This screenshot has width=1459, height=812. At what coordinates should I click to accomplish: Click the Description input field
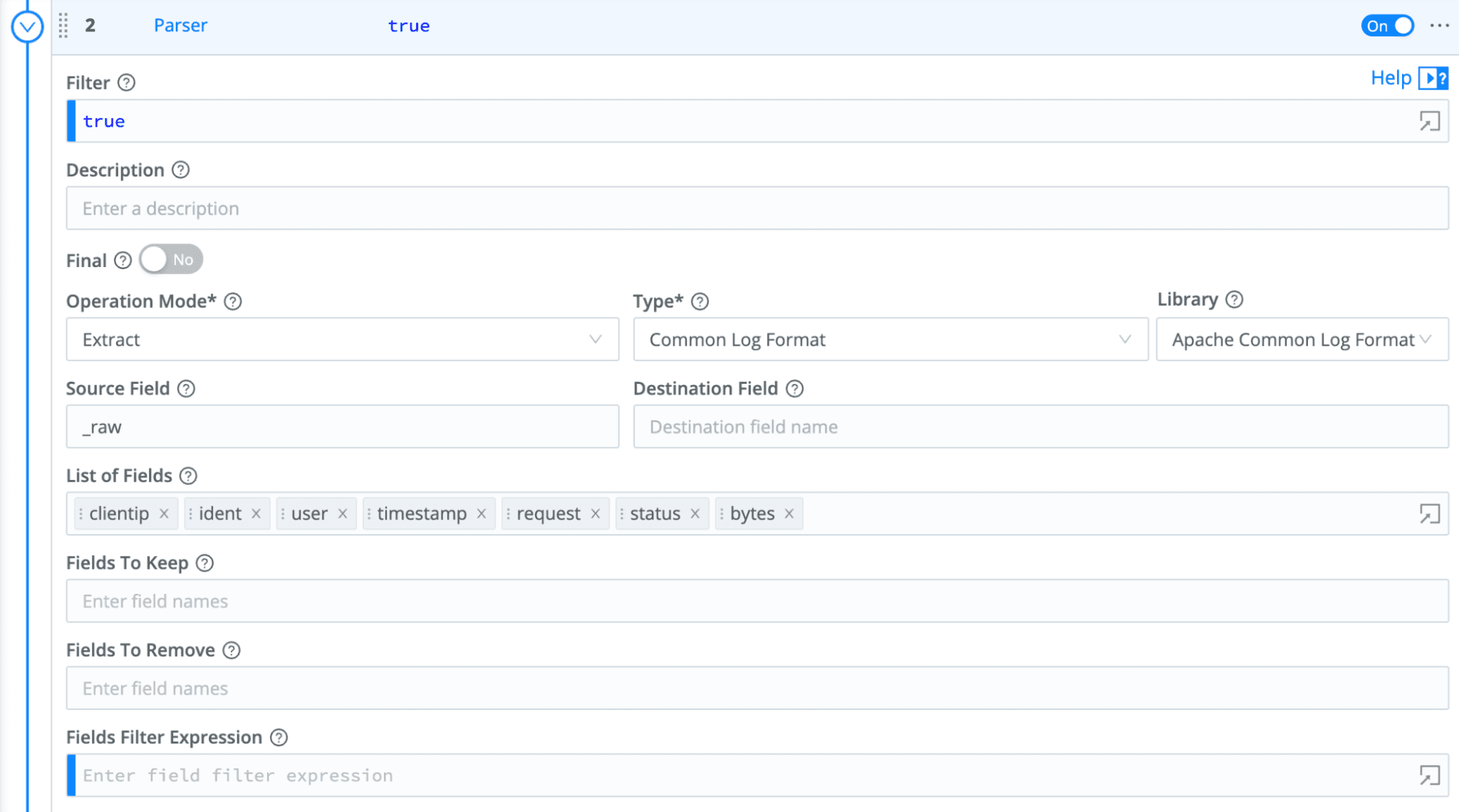coord(756,209)
